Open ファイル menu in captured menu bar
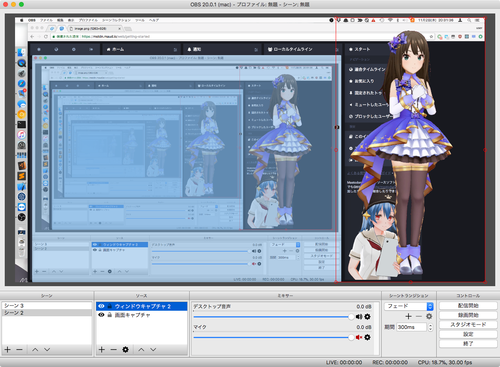Image resolution: width=500 pixels, height=367 pixels. (47, 20)
